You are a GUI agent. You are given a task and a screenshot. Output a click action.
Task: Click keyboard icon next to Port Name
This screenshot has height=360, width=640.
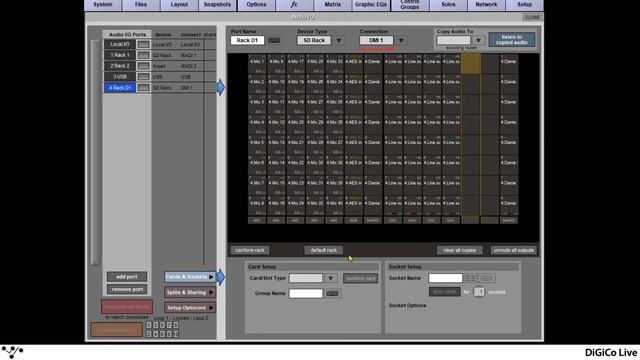pos(274,40)
